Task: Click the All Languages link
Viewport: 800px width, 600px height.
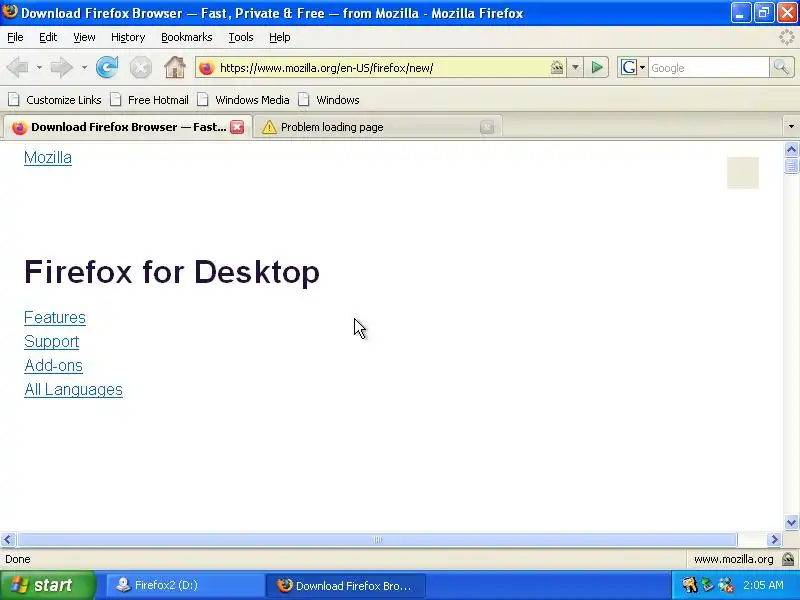Action: (73, 389)
